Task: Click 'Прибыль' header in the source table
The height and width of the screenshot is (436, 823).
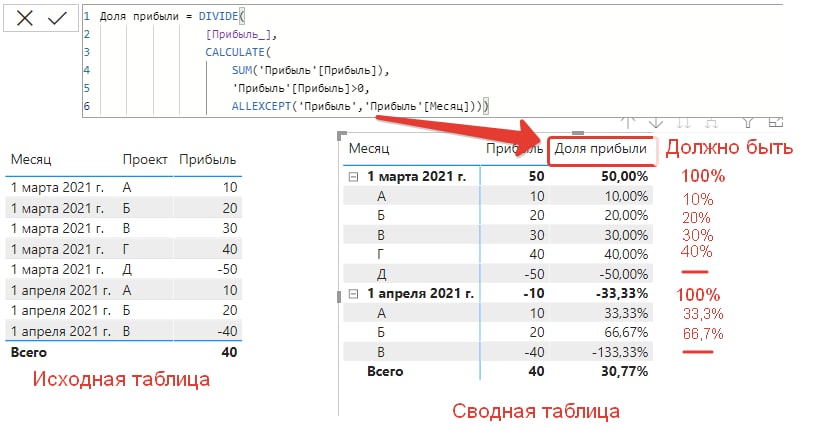Action: coord(207,159)
